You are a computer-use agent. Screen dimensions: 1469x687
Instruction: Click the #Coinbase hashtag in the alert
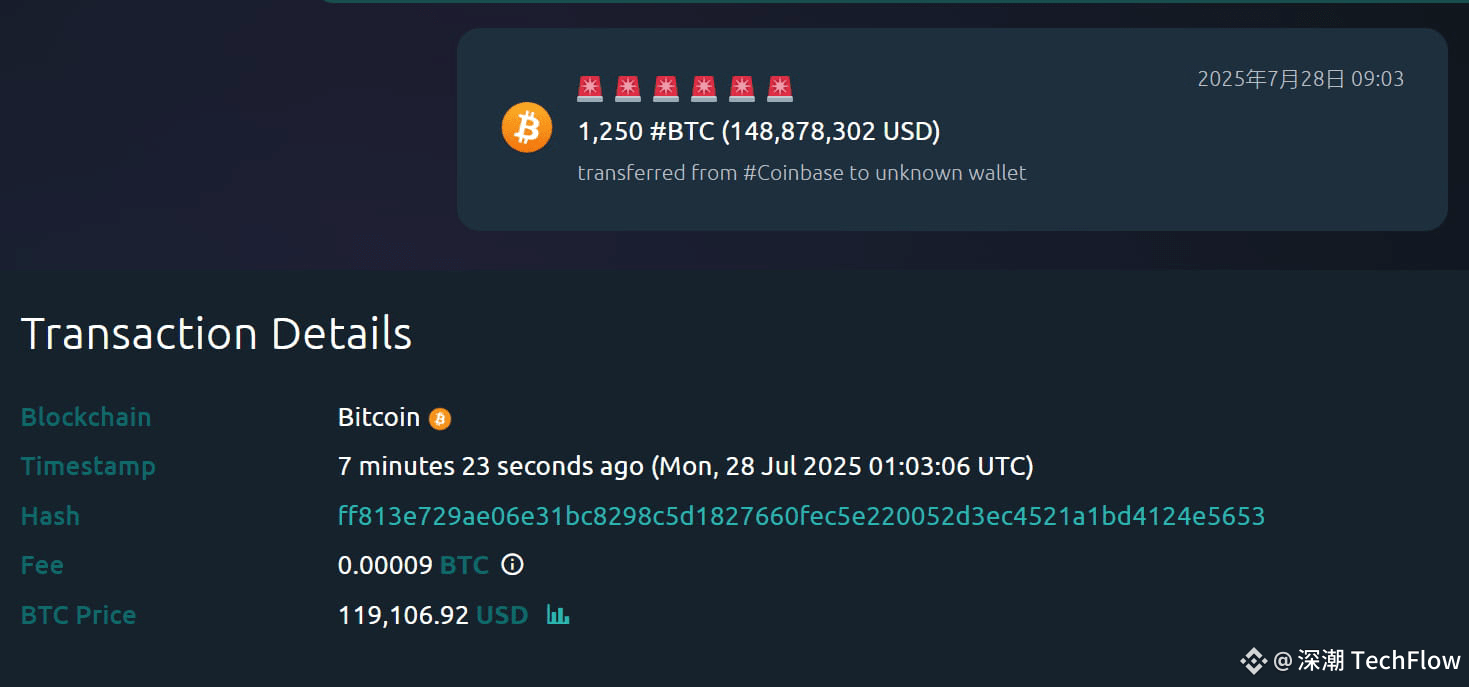[794, 172]
